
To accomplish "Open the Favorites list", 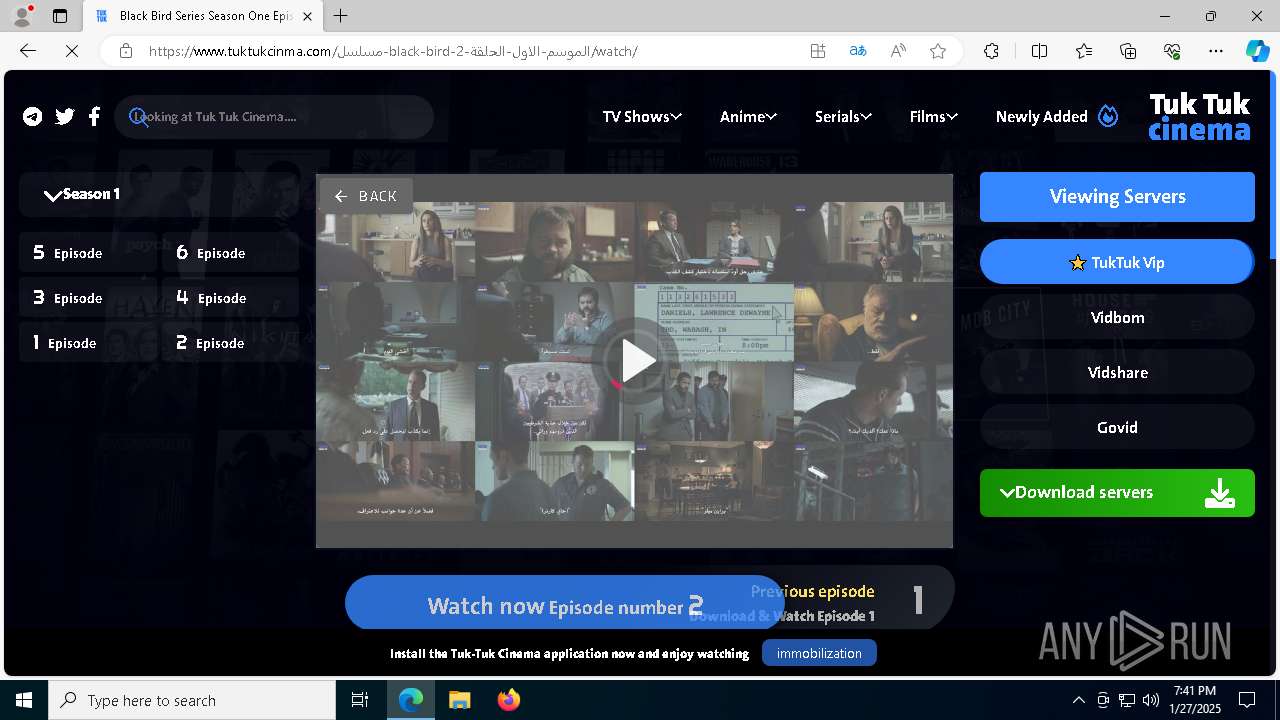I will pos(1084,51).
